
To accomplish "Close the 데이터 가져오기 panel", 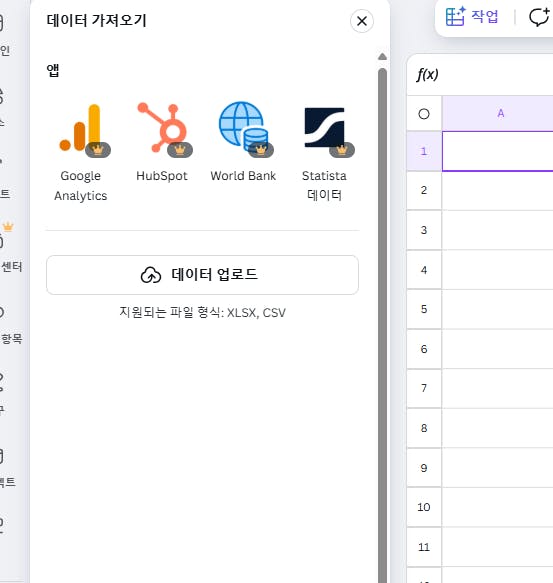I will click(x=362, y=21).
